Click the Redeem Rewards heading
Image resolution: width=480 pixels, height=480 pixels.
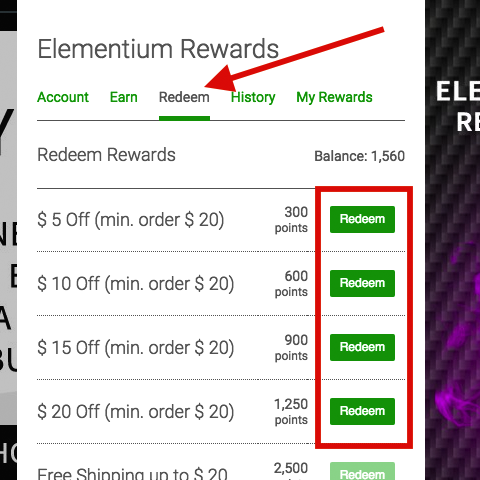click(x=106, y=155)
